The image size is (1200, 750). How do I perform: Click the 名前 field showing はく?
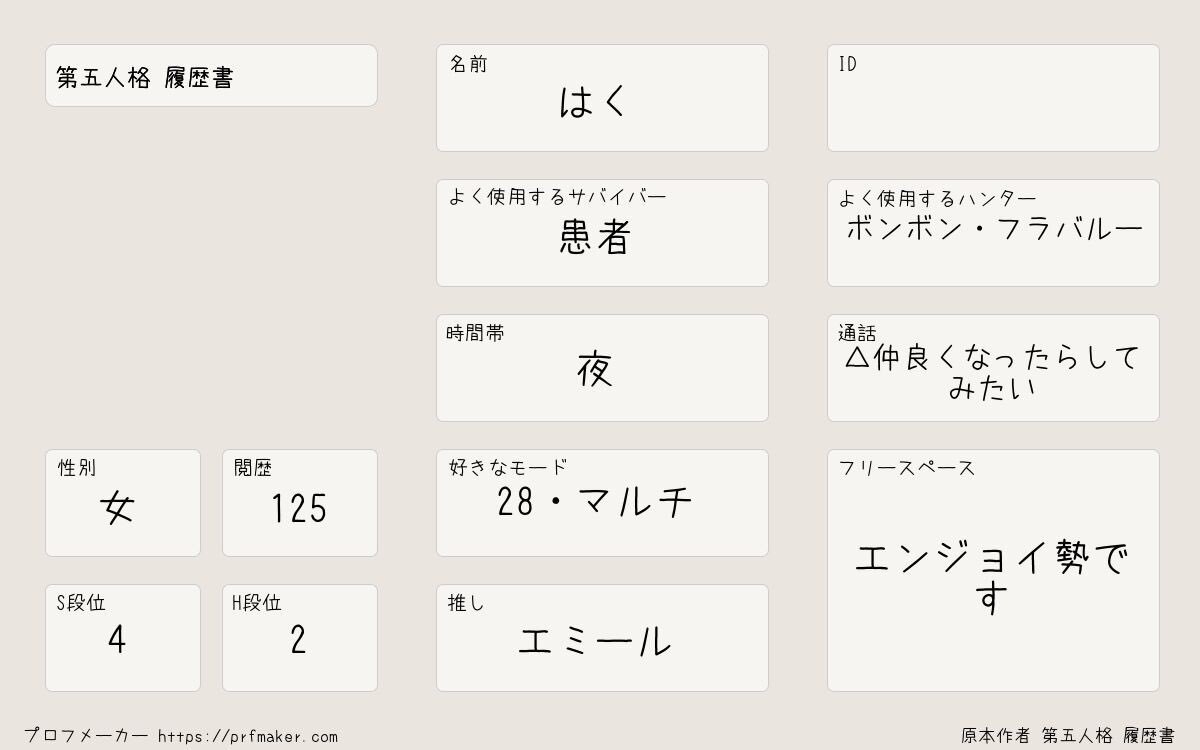point(602,98)
